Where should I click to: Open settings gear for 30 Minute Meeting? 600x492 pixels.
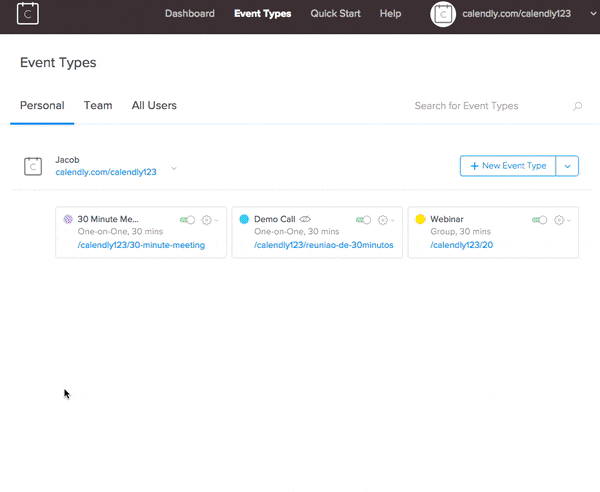point(207,220)
